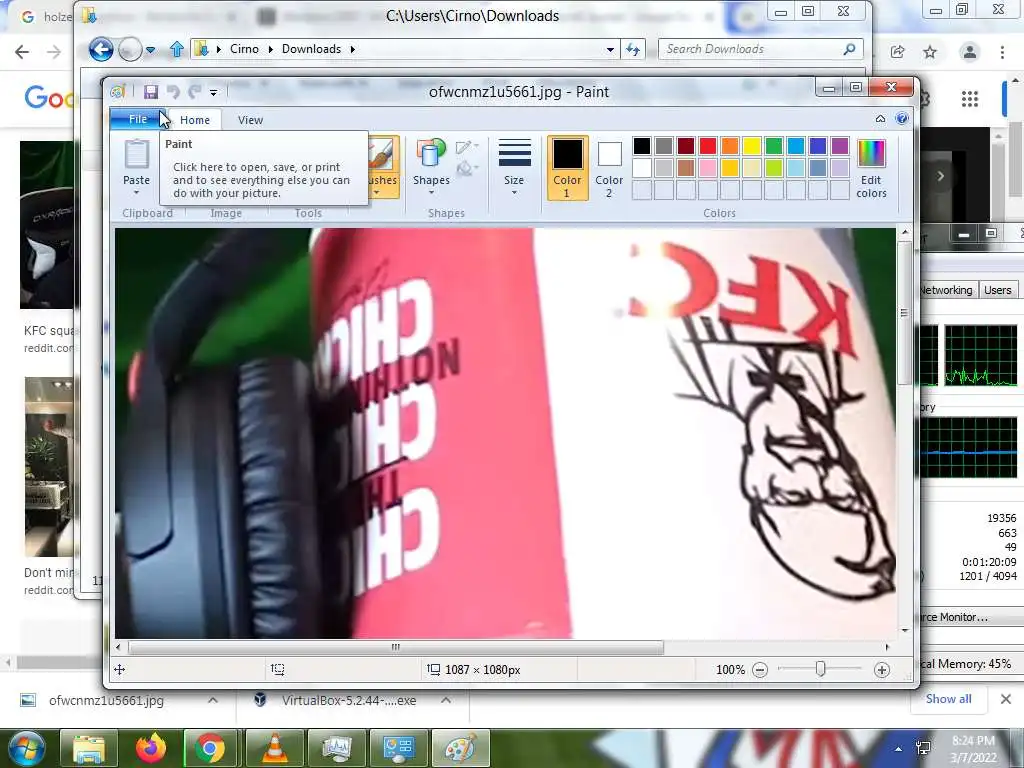This screenshot has width=1024, height=768.
Task: Click Chrome browser back arrow
Action: click(22, 52)
